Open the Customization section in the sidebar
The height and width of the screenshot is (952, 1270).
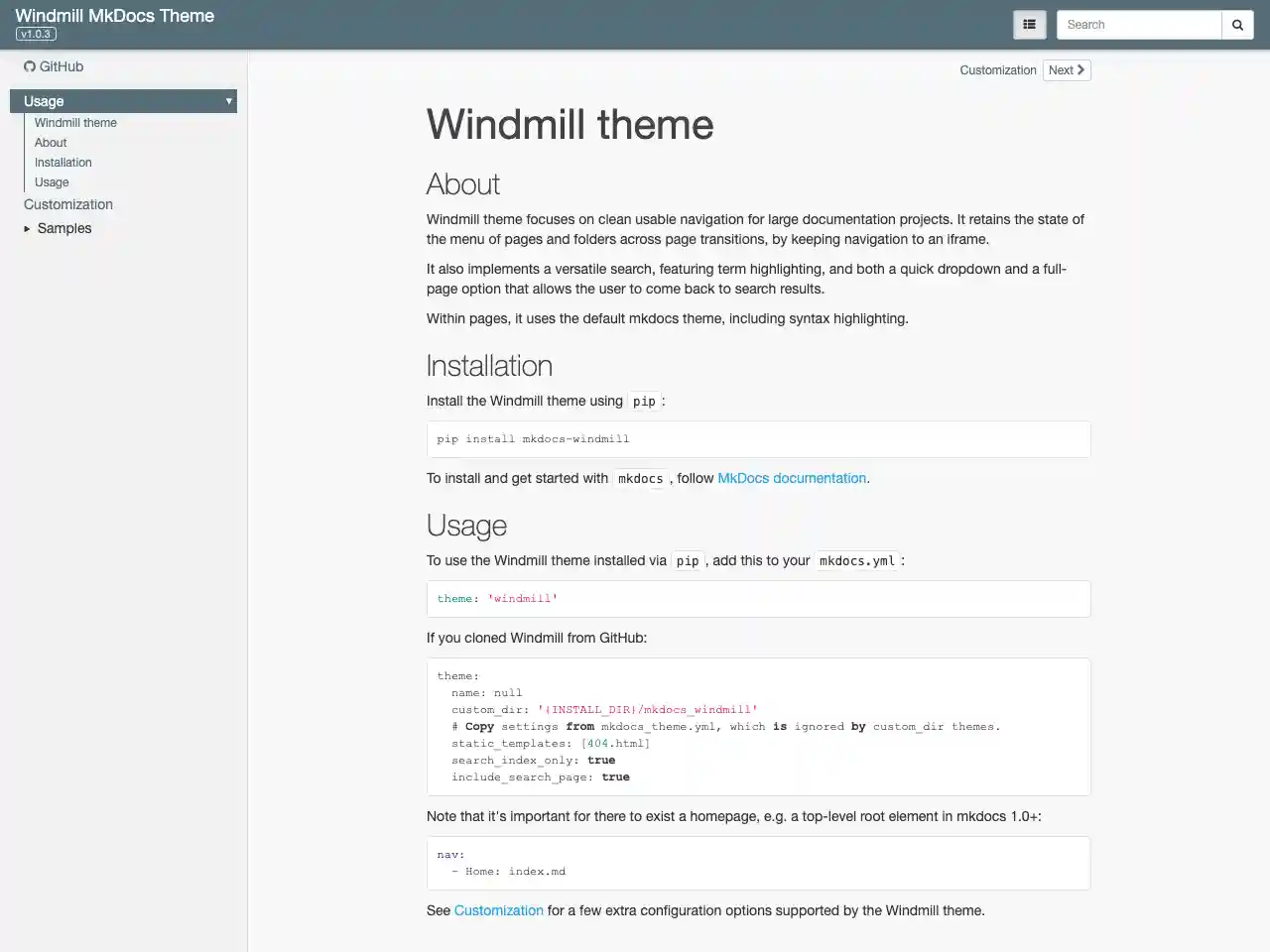click(67, 204)
